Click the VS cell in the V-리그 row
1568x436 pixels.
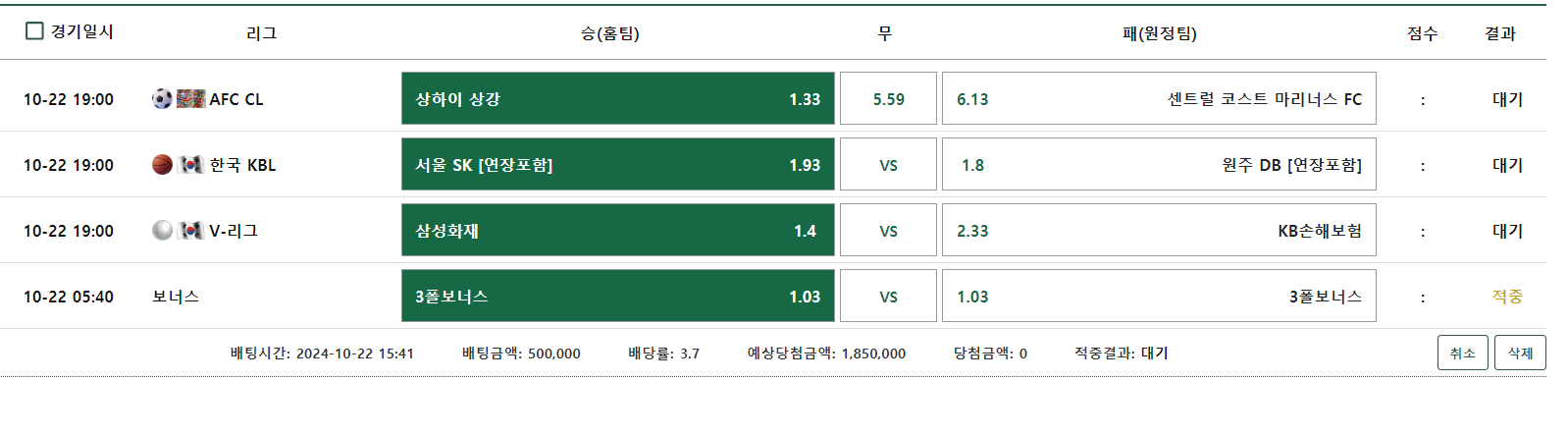pyautogui.click(x=888, y=230)
